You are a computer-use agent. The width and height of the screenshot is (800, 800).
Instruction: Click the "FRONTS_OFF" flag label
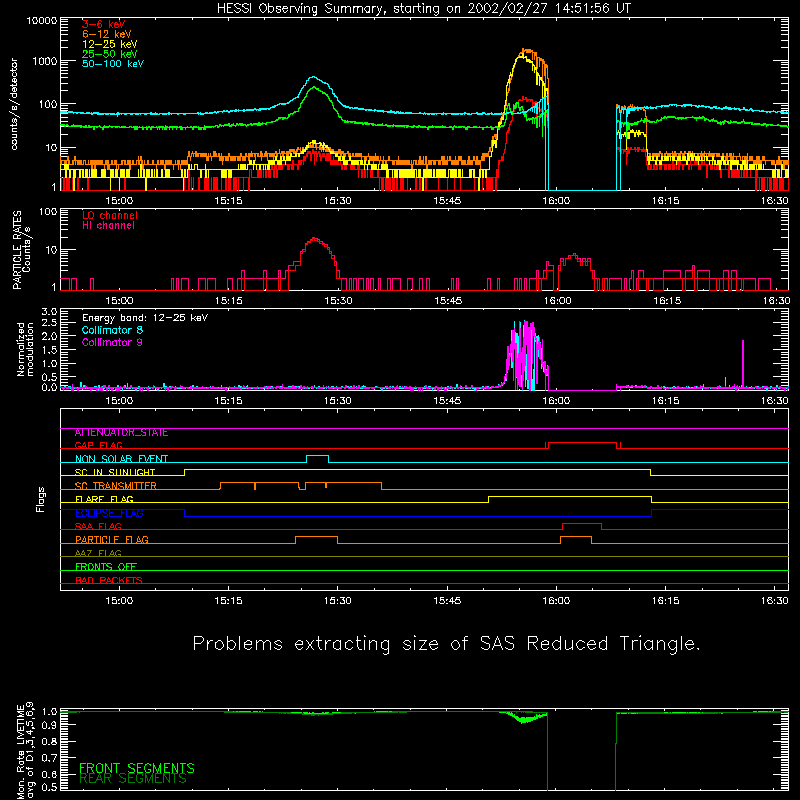(x=106, y=567)
